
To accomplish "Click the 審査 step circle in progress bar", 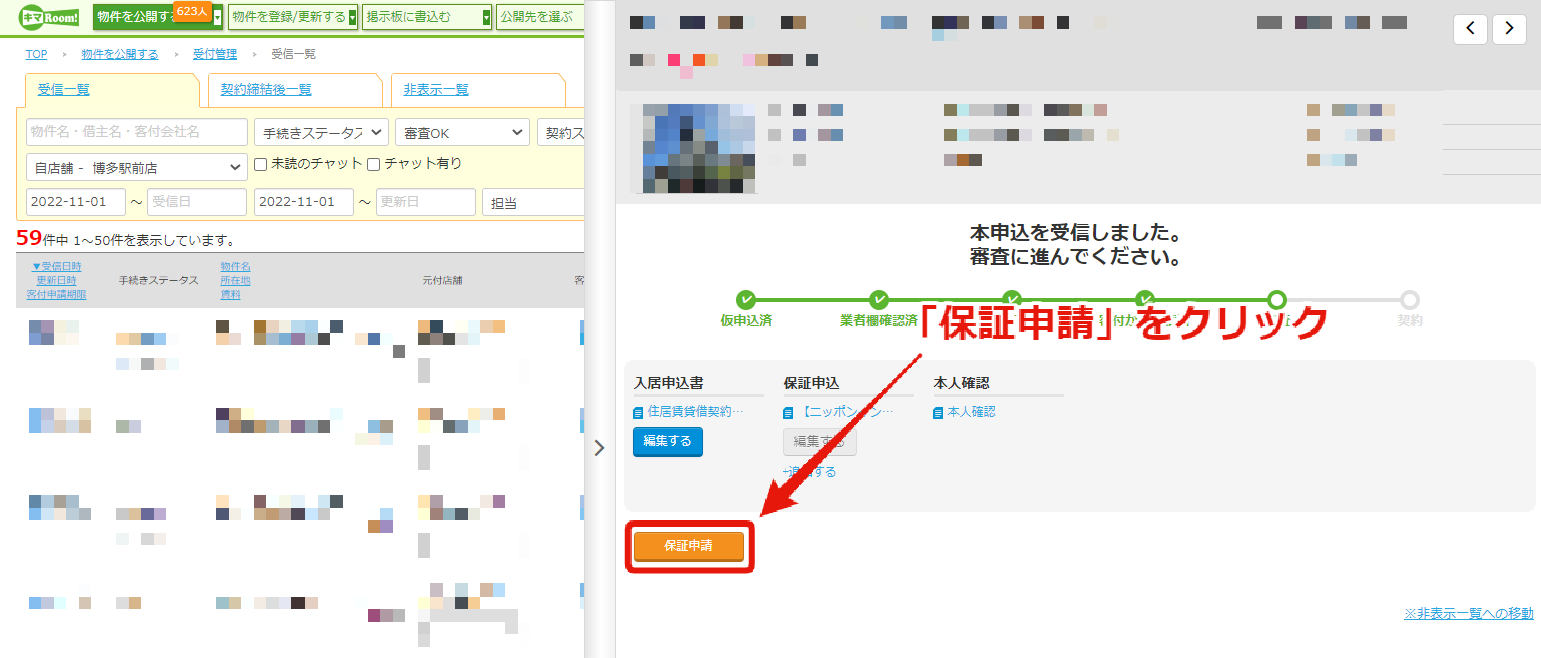I will (1276, 299).
